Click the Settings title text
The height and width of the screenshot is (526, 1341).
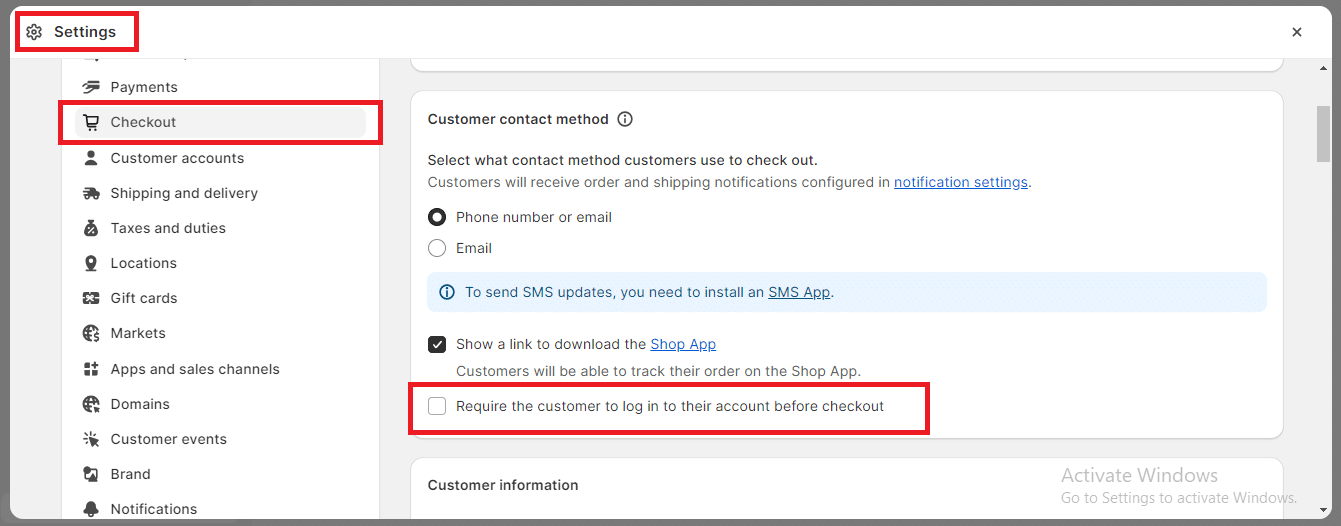pyautogui.click(x=85, y=32)
